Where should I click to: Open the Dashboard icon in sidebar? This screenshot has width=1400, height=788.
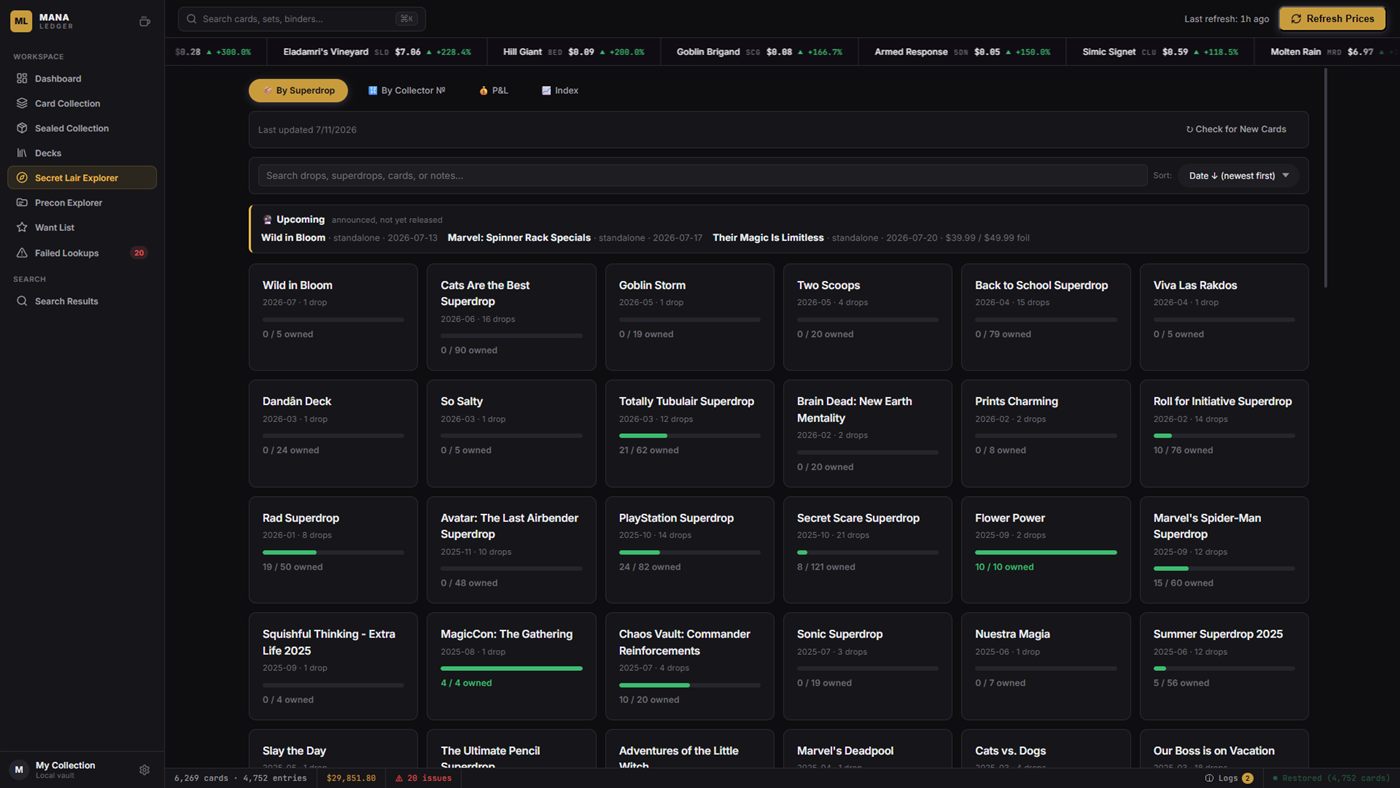point(22,78)
